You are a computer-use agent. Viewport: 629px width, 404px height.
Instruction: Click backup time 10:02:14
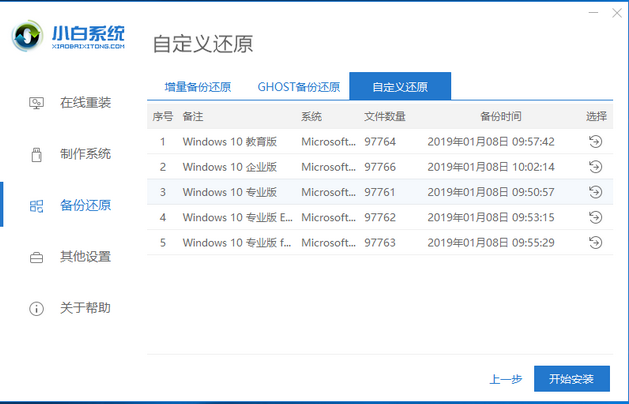click(532, 167)
